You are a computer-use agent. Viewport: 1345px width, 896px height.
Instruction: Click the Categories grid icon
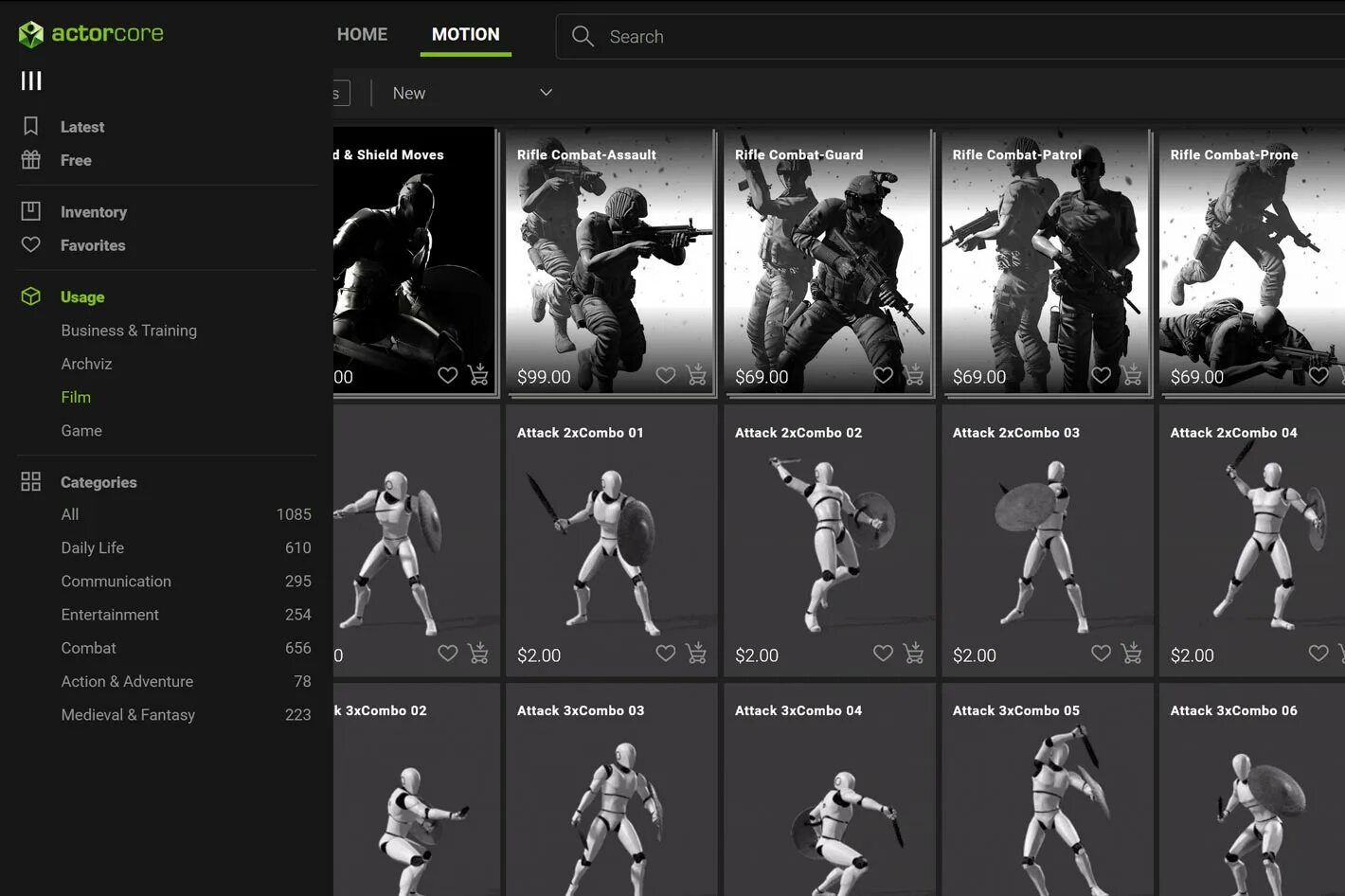31,481
